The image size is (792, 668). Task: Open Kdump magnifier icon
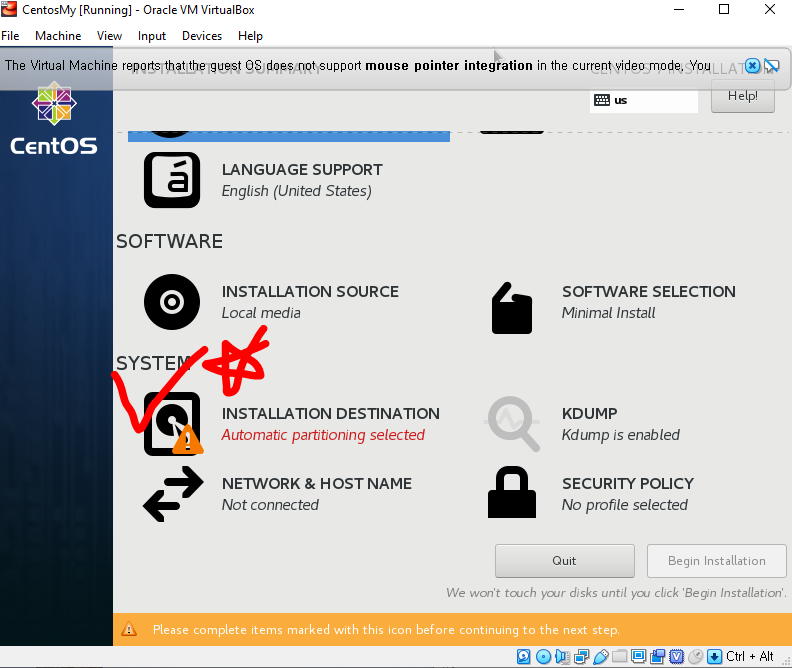[x=513, y=424]
